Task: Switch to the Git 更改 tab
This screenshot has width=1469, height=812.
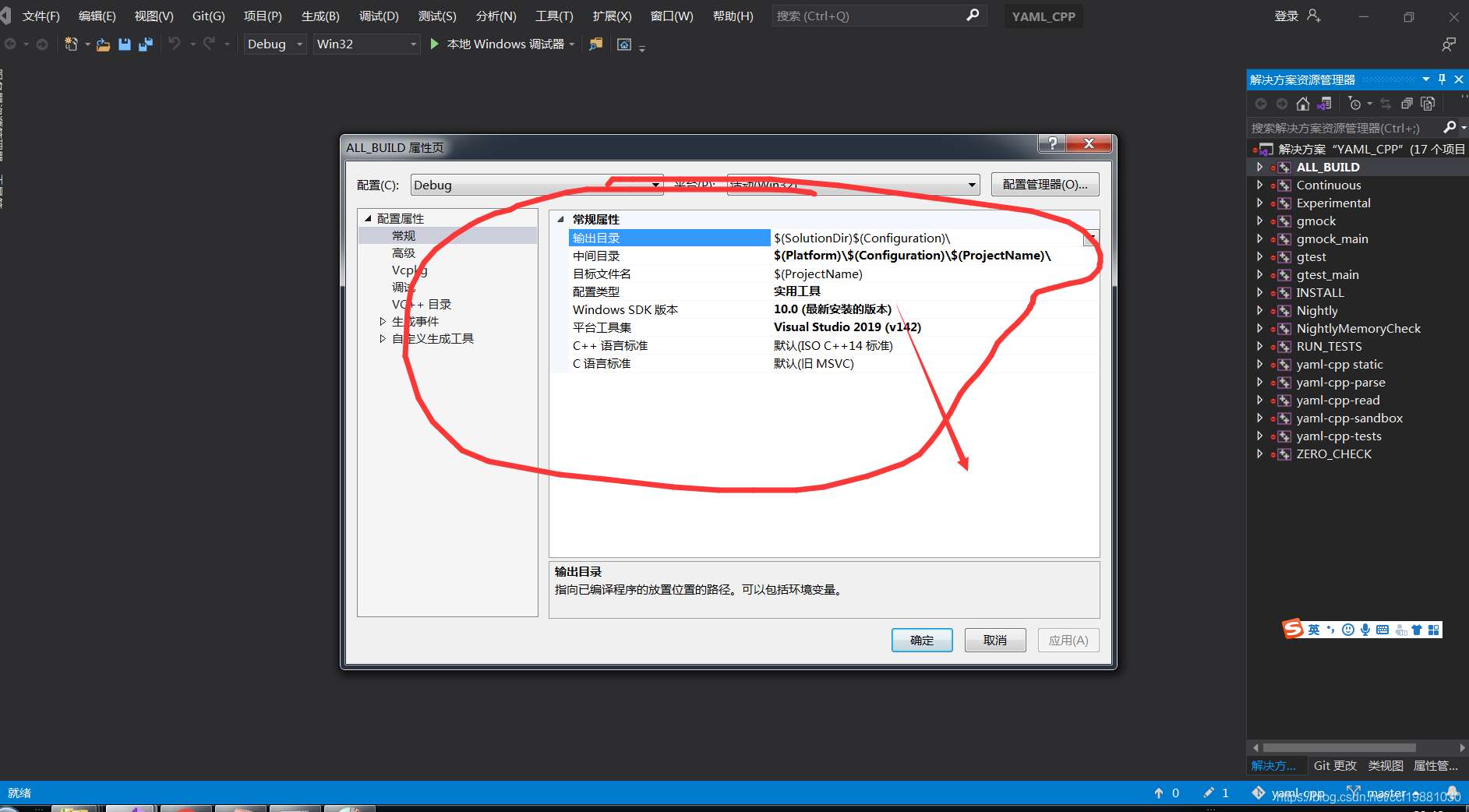Action: [1334, 765]
